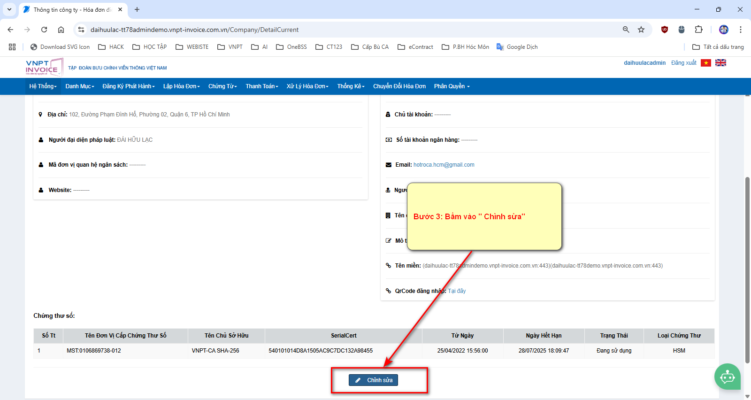The height and width of the screenshot is (400, 751).
Task: Open the QrCode Tại đây link
Action: tap(457, 291)
